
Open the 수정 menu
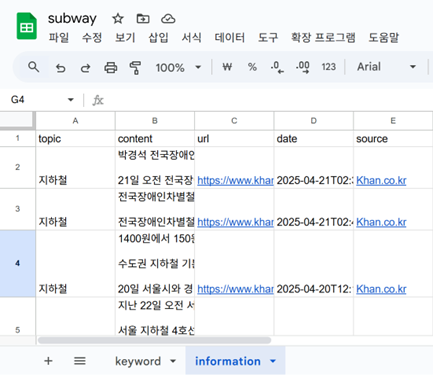(92, 37)
